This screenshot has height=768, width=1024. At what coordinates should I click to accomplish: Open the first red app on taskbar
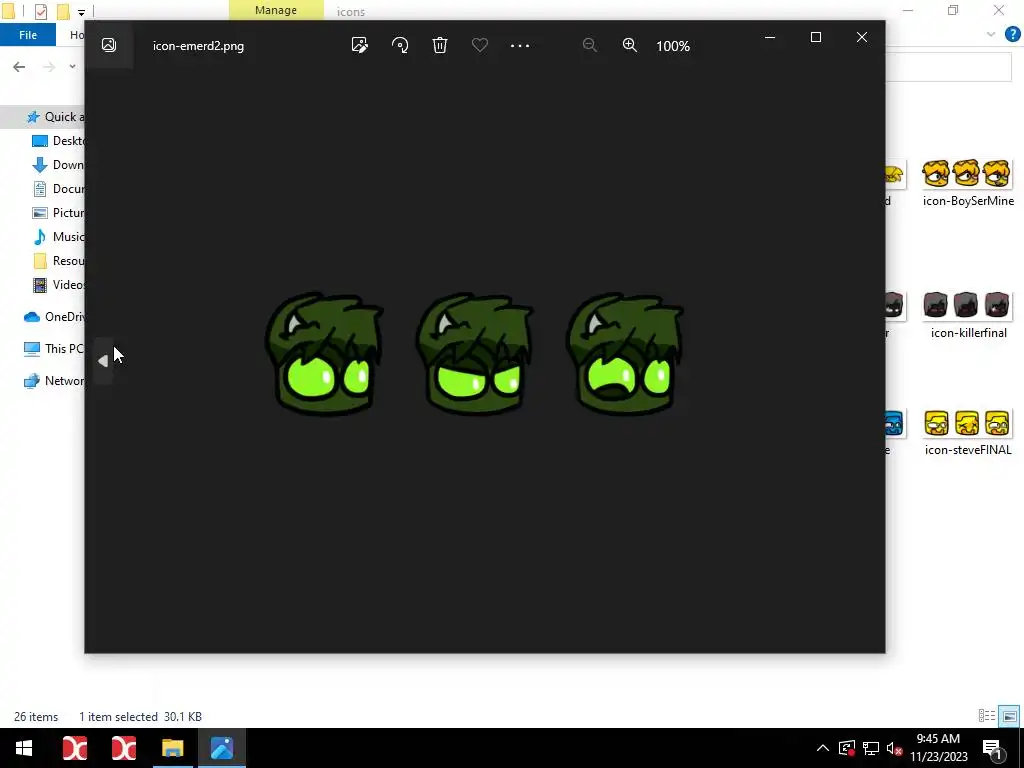click(x=74, y=748)
